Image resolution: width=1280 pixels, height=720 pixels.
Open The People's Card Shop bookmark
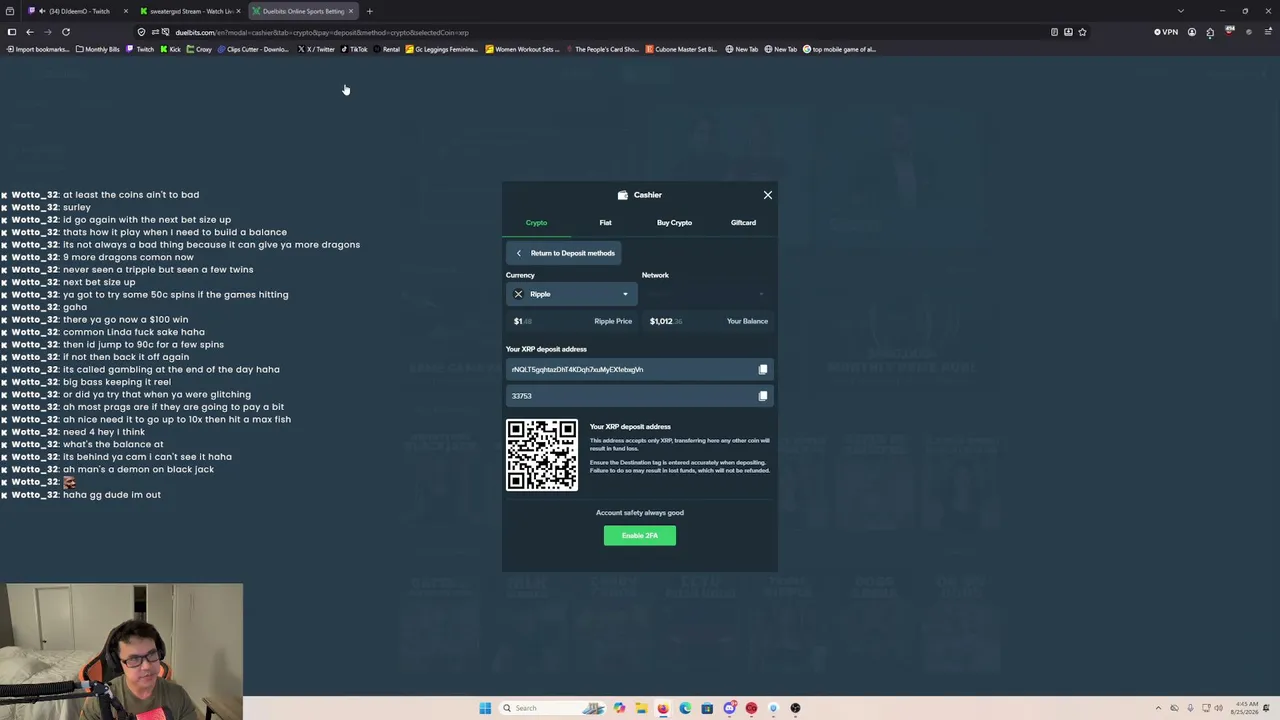point(602,49)
